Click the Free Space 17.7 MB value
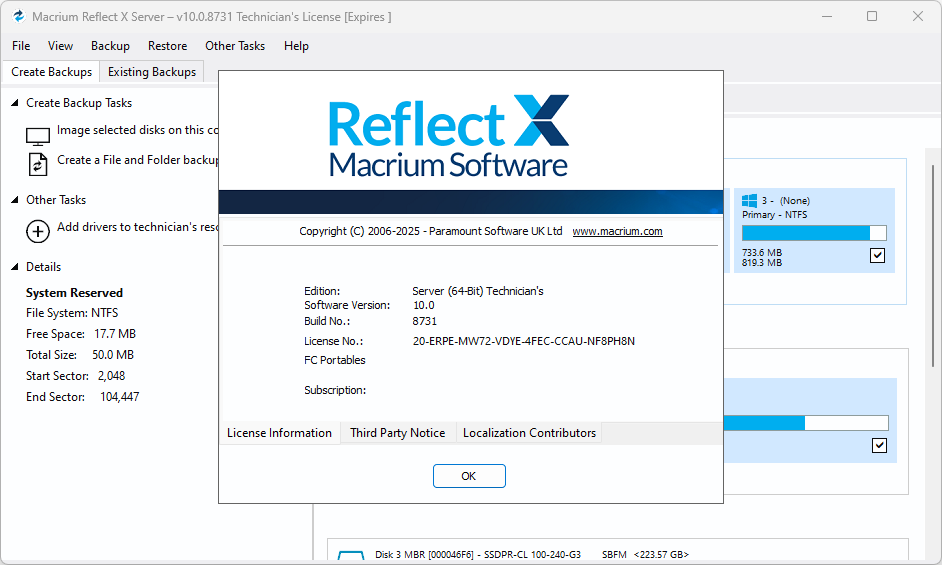 pos(115,334)
